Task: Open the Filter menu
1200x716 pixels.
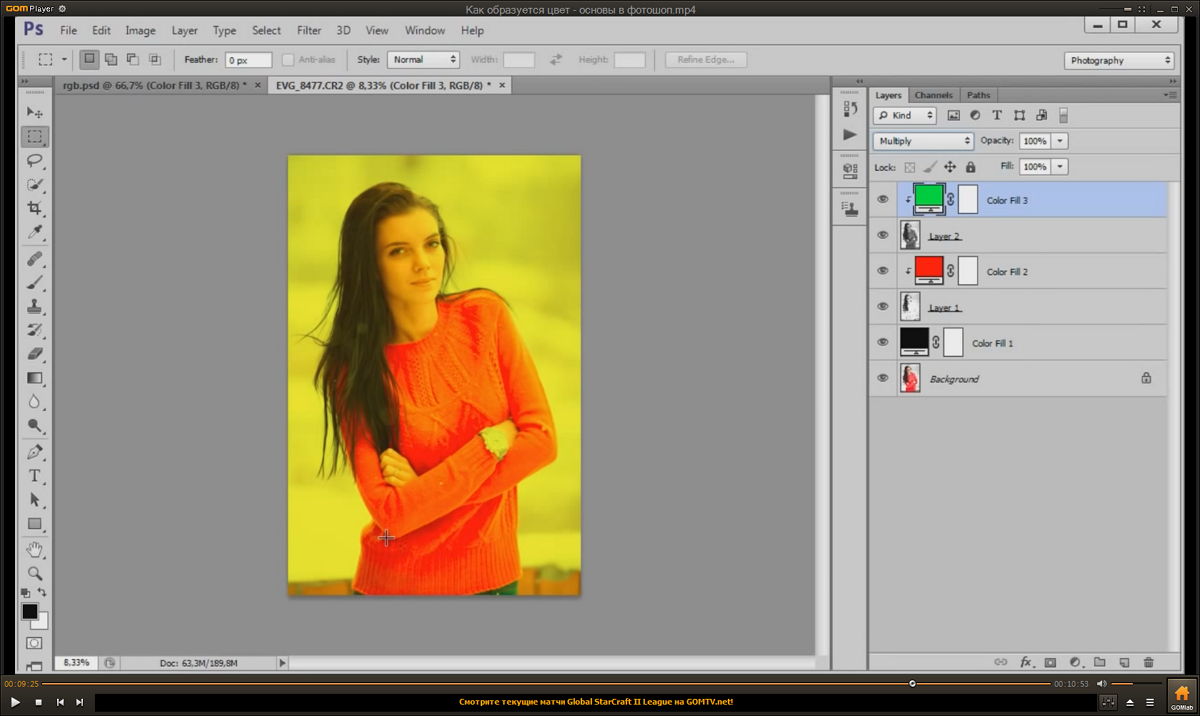Action: (309, 31)
